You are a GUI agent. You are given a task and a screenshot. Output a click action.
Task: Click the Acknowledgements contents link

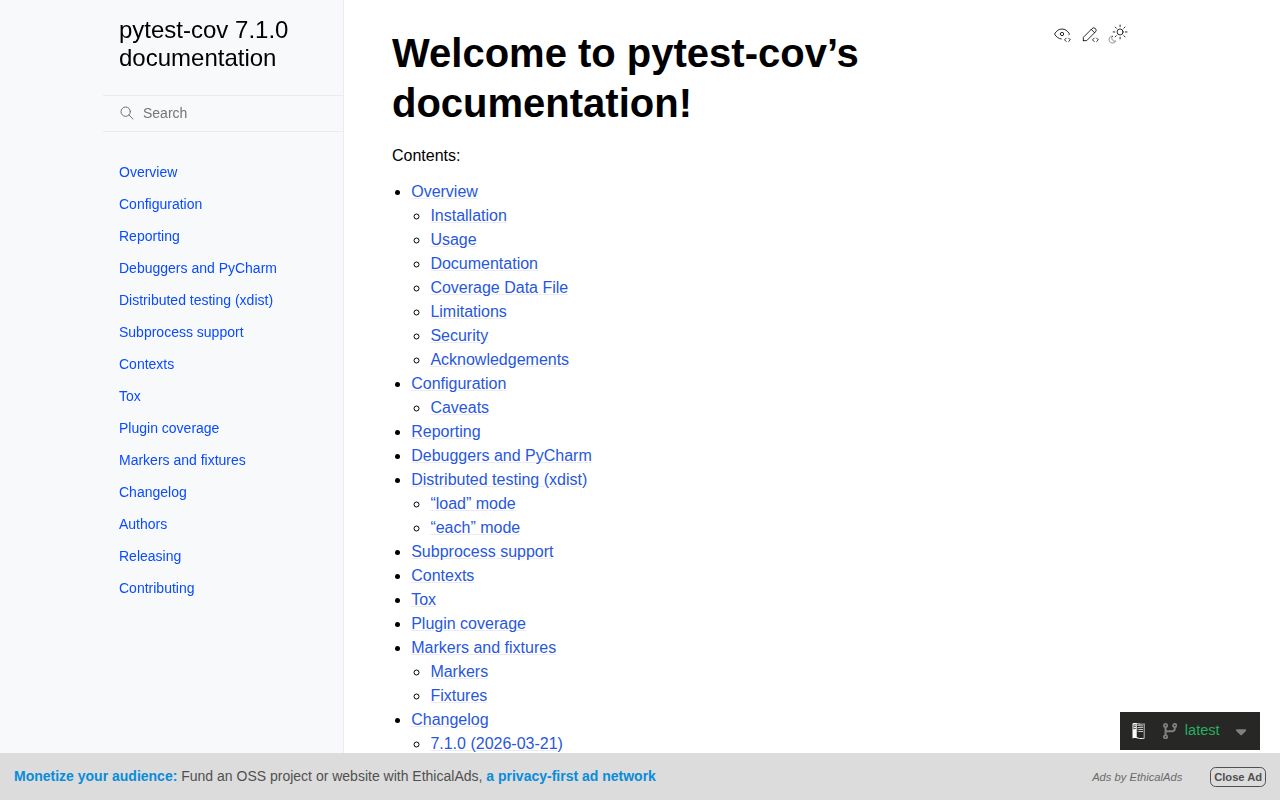[499, 359]
